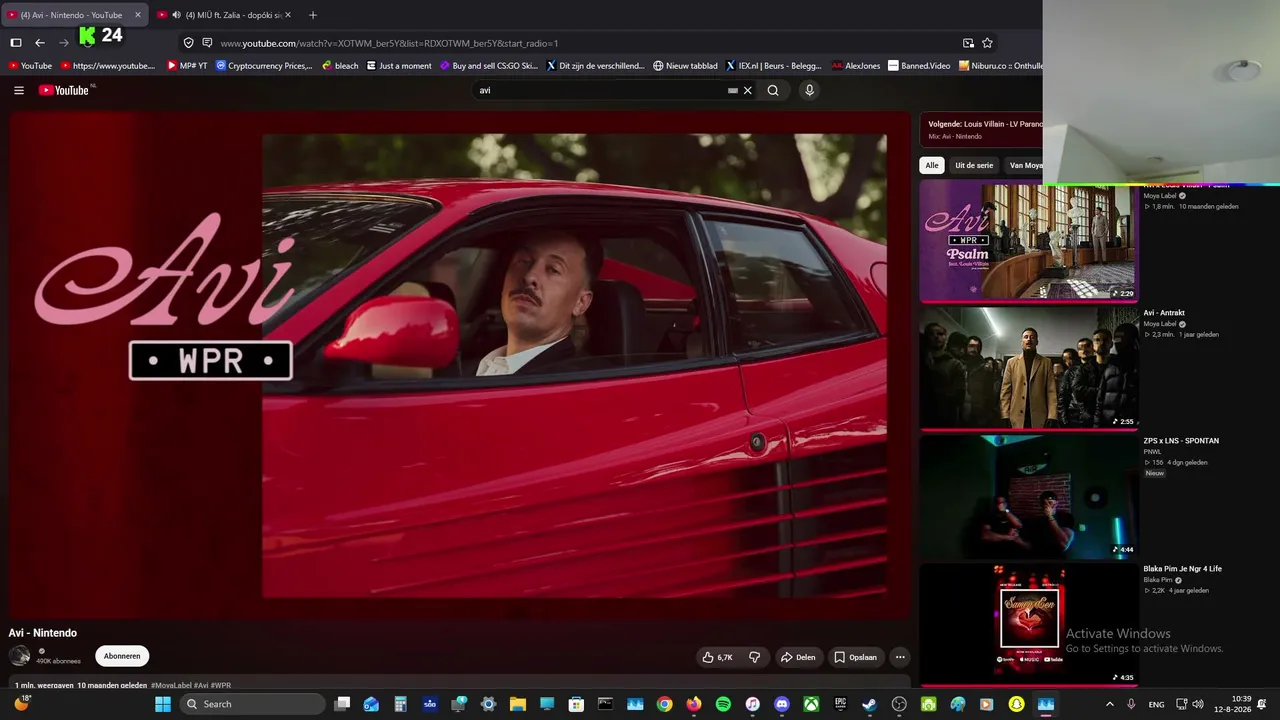Image resolution: width=1280 pixels, height=720 pixels.
Task: Open more actions menu below the video
Action: tap(900, 657)
